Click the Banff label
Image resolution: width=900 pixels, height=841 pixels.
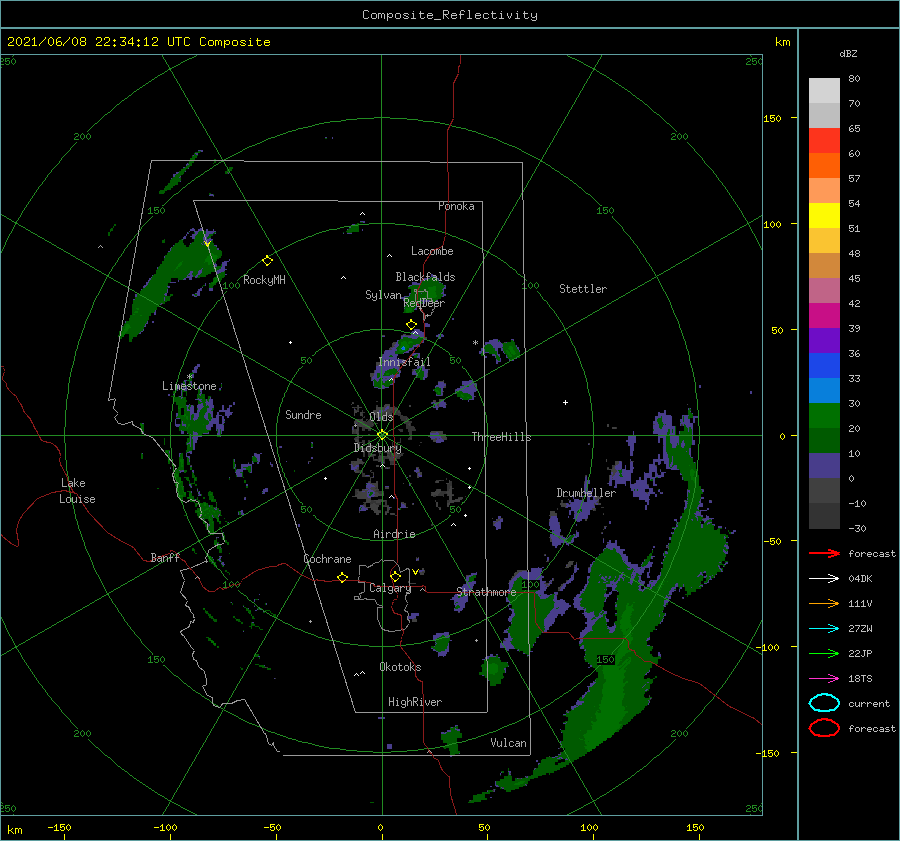165,557
